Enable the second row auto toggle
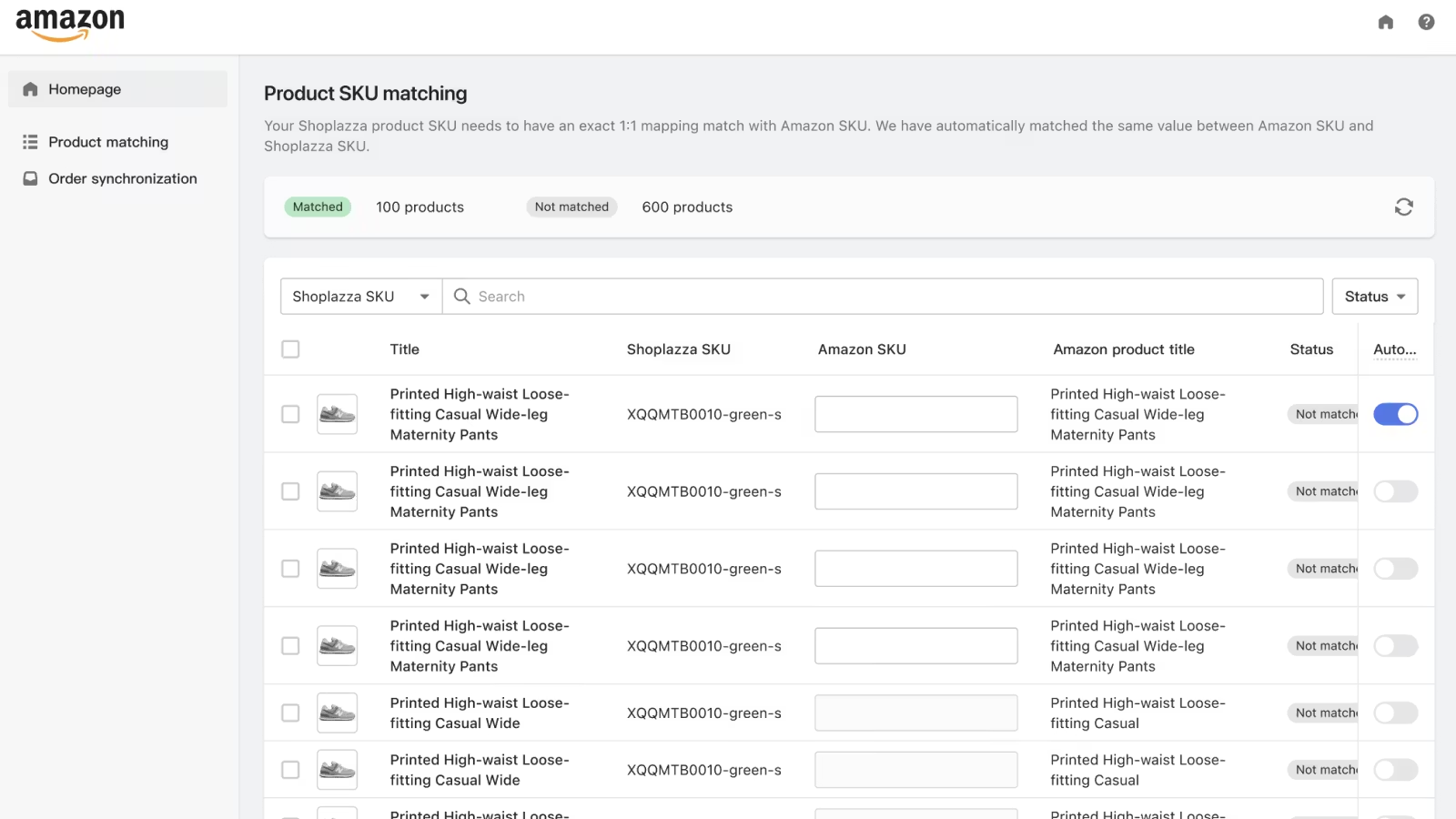 coord(1395,491)
